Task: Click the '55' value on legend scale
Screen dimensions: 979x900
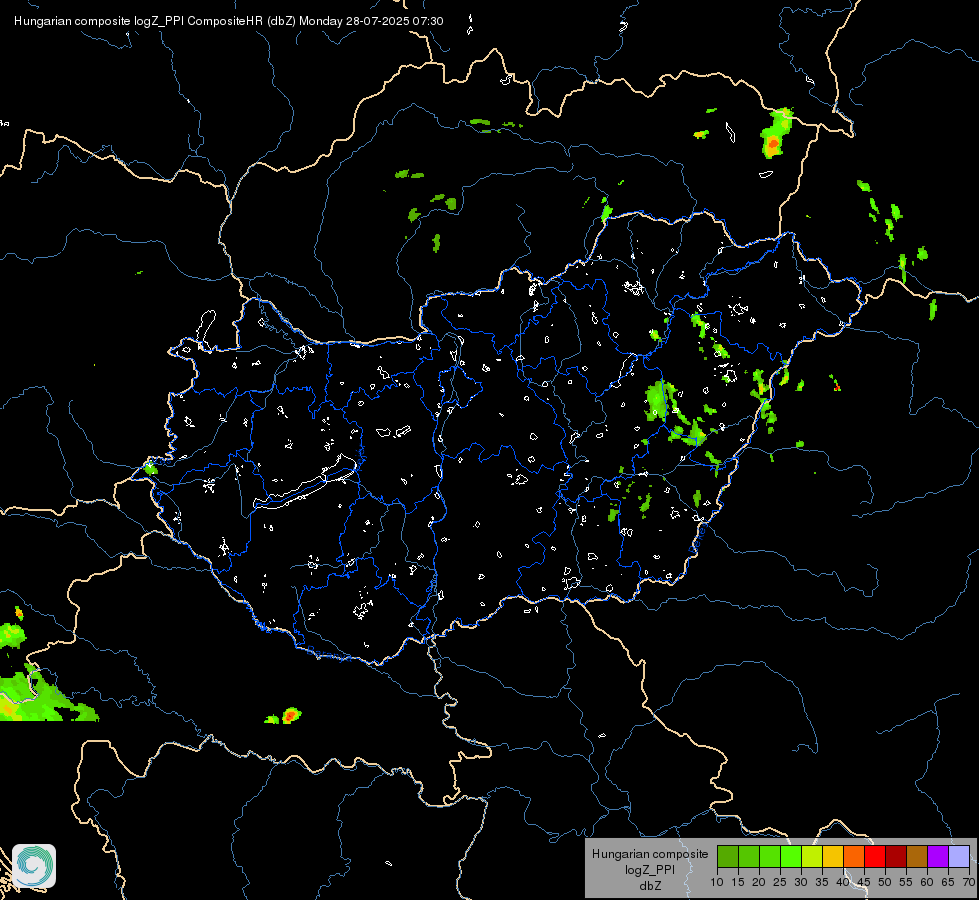Action: 906,883
